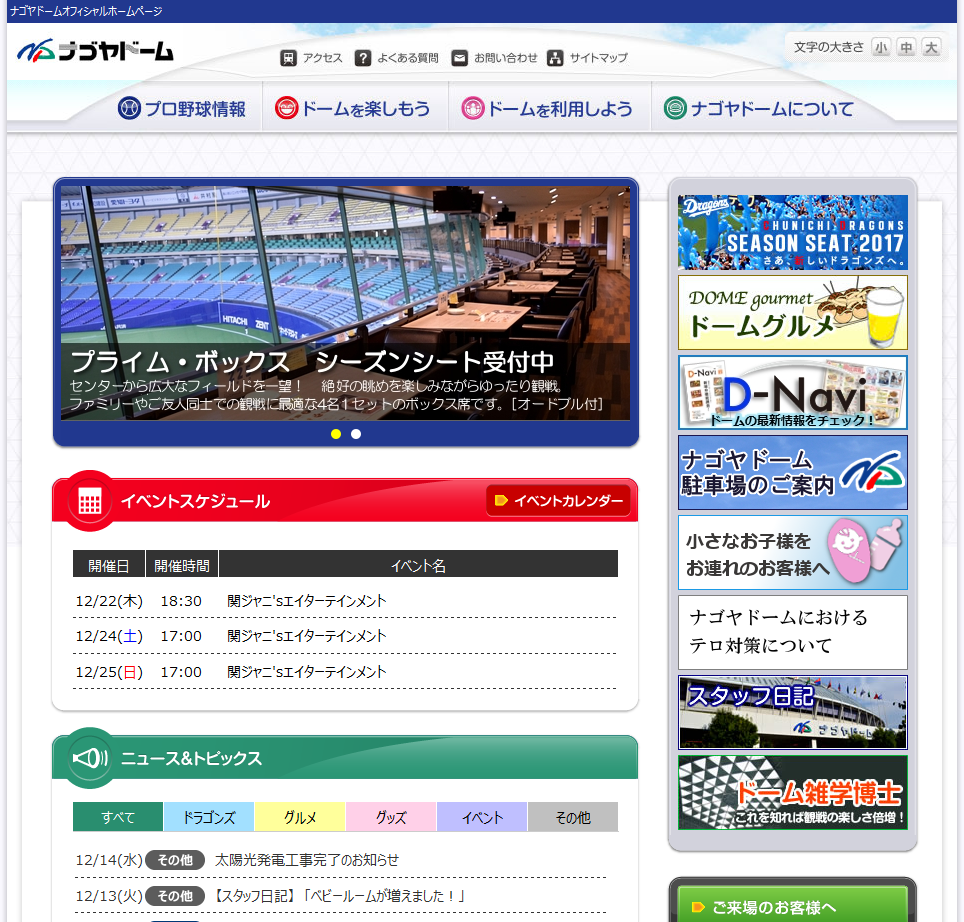Screen dimensions: 964x922
Task: Click the 12/24(土) event row title
Action: pyautogui.click(x=307, y=636)
